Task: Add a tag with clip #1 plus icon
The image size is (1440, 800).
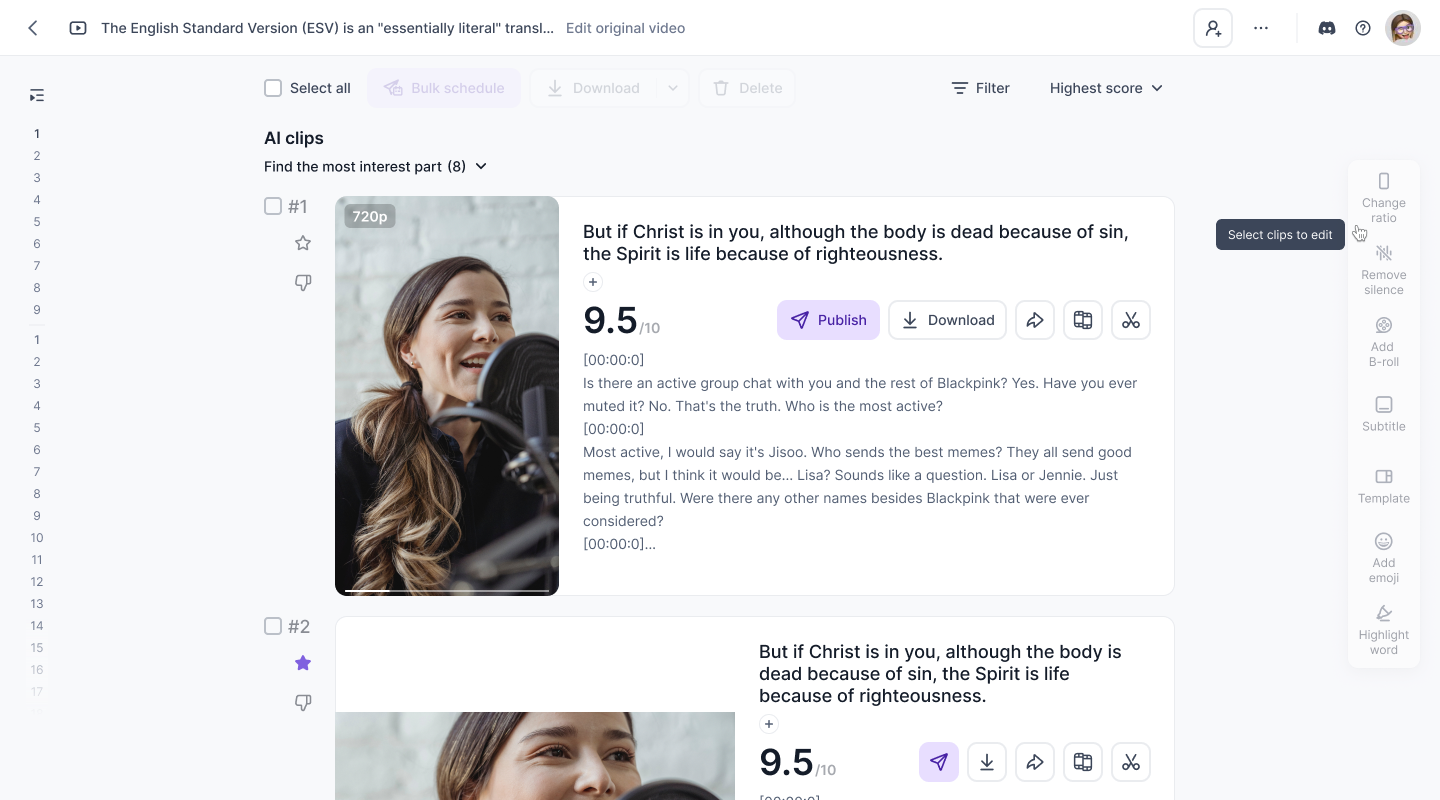Action: click(x=593, y=282)
